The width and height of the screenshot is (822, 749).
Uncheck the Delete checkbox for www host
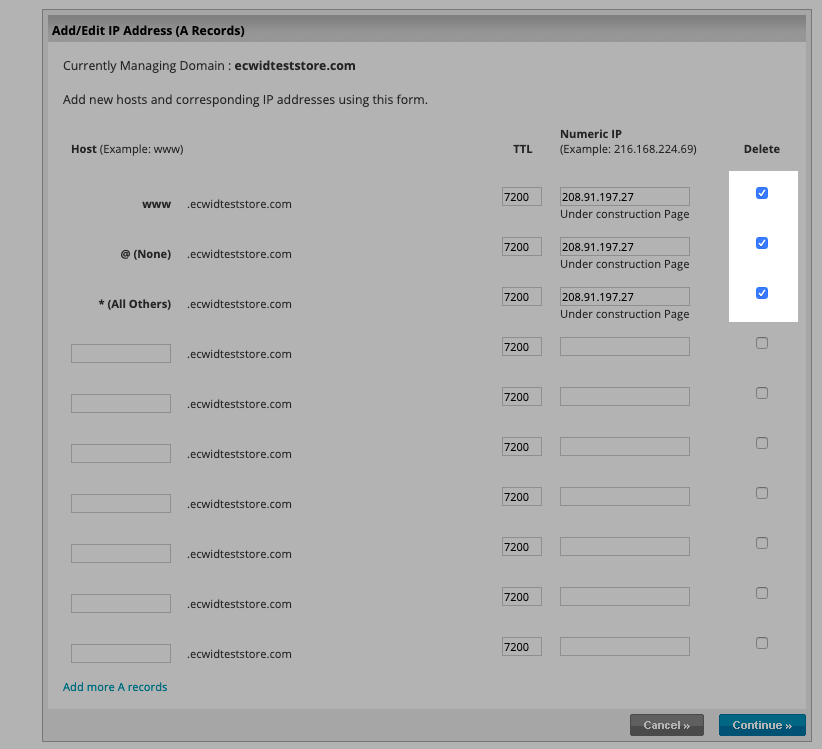coord(762,193)
